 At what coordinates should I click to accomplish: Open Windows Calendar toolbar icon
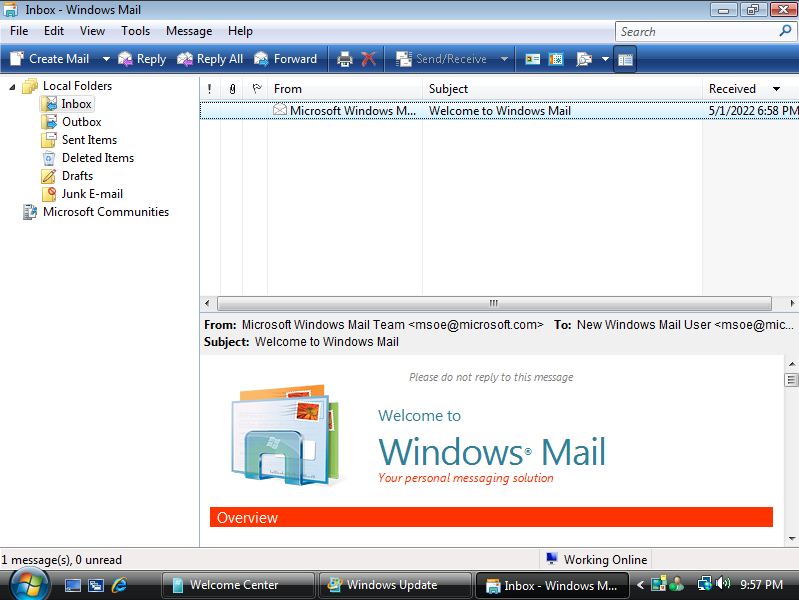(556, 59)
